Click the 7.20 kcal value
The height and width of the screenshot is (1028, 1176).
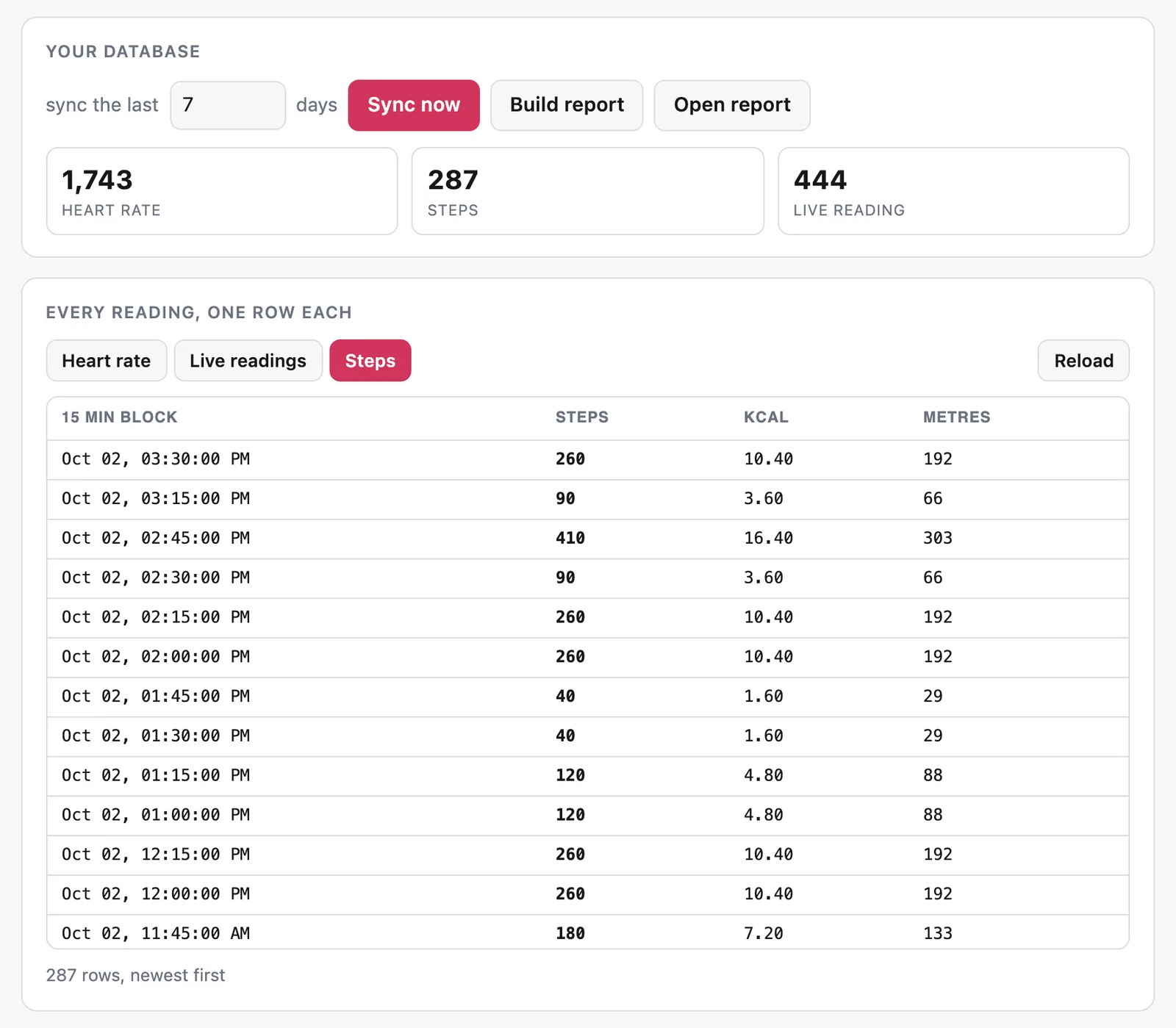tap(764, 934)
